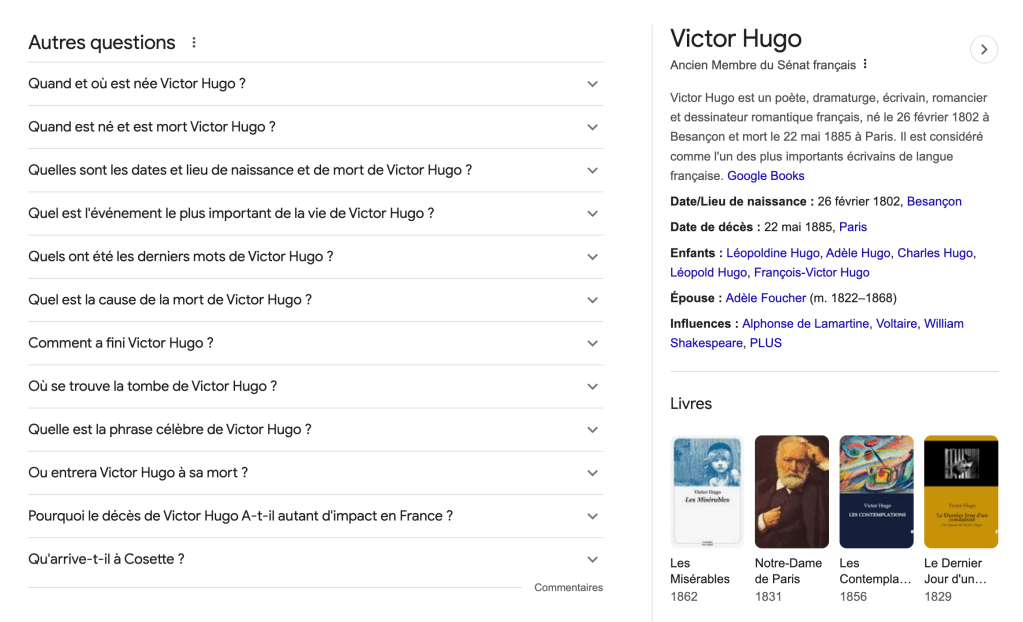Open the Besançon birthplace link
Viewport: 1023px width, 622px height.
[x=934, y=202]
